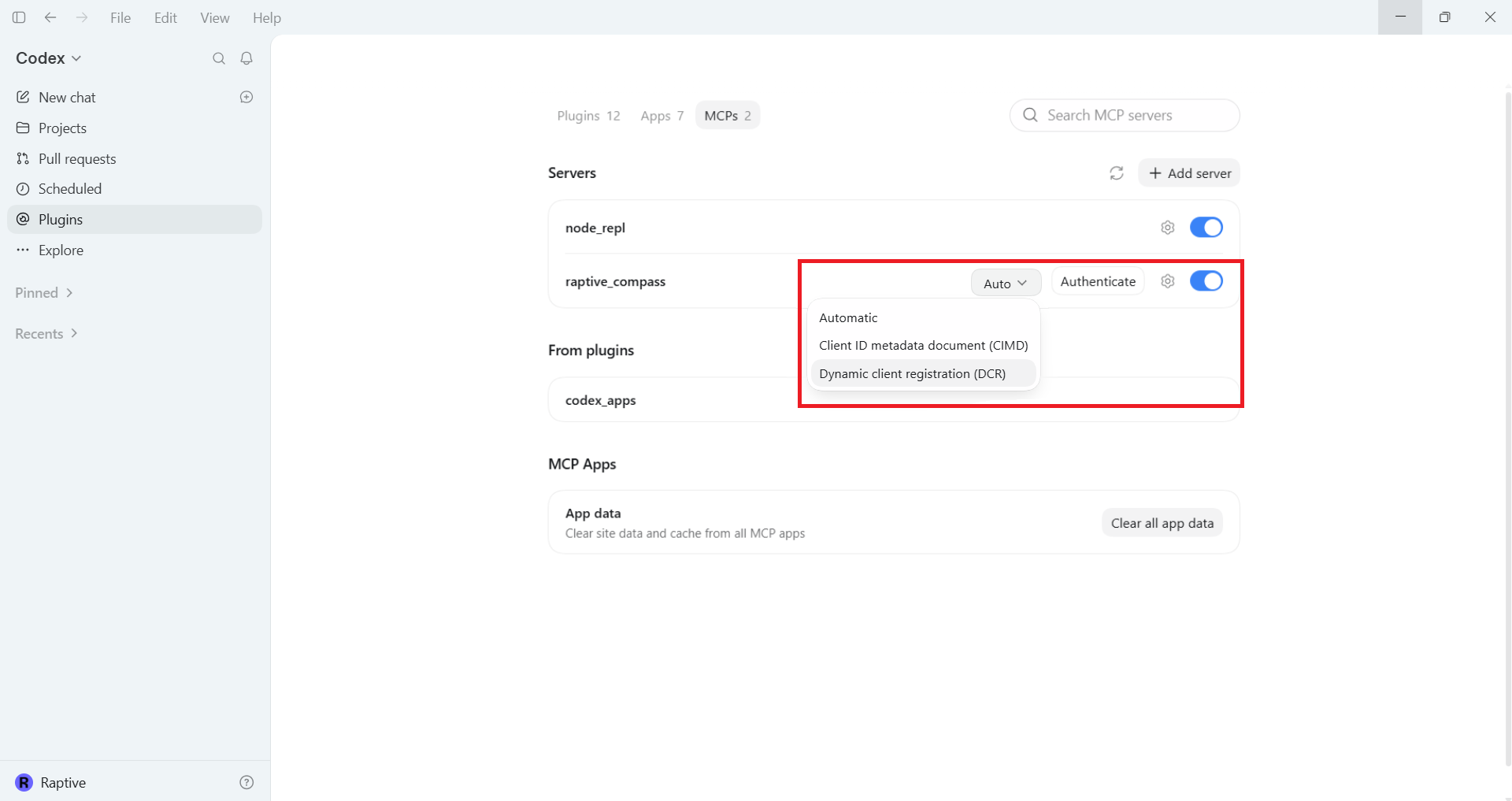Disable the raptive_compass server toggle
1512x801 pixels.
[x=1206, y=281]
